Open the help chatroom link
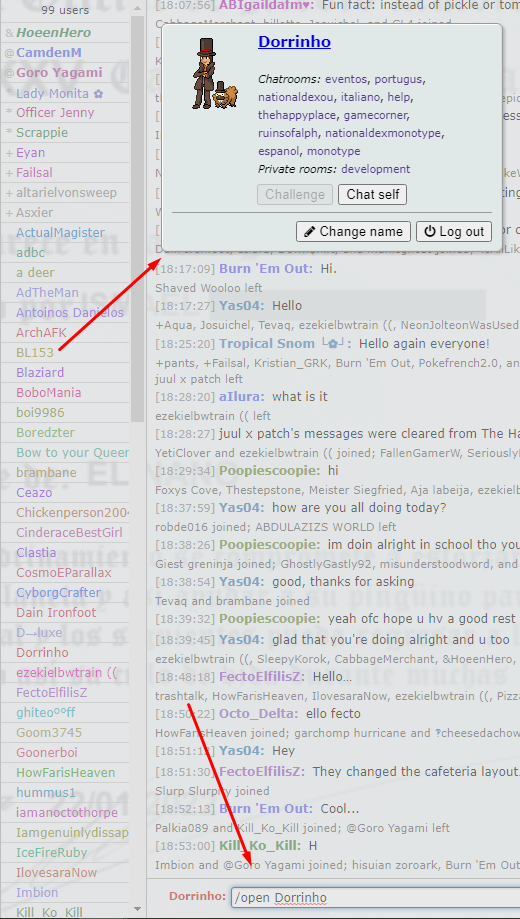 click(399, 97)
